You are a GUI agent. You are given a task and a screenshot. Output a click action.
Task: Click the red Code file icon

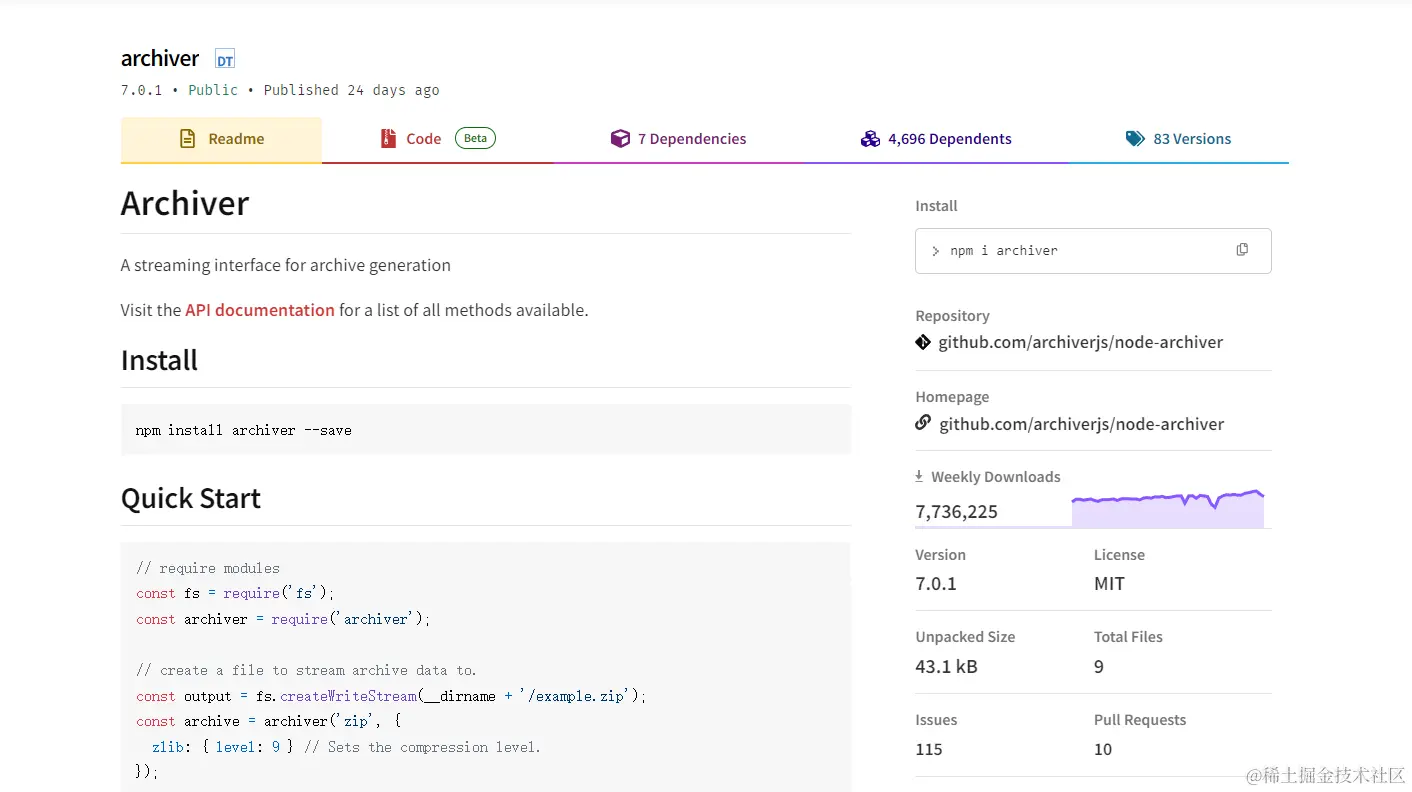pyautogui.click(x=388, y=139)
